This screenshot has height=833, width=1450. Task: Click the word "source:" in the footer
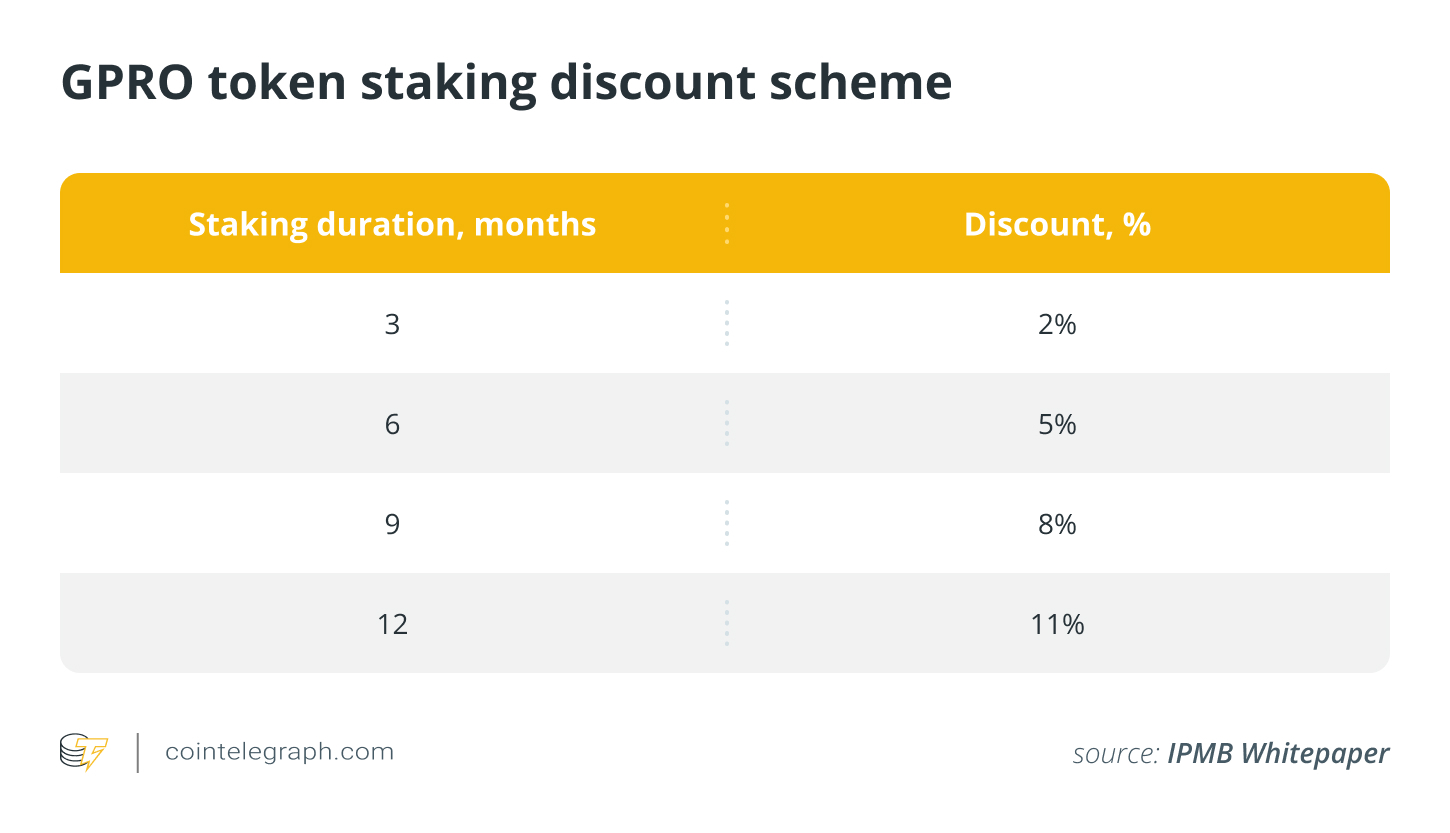[1116, 753]
